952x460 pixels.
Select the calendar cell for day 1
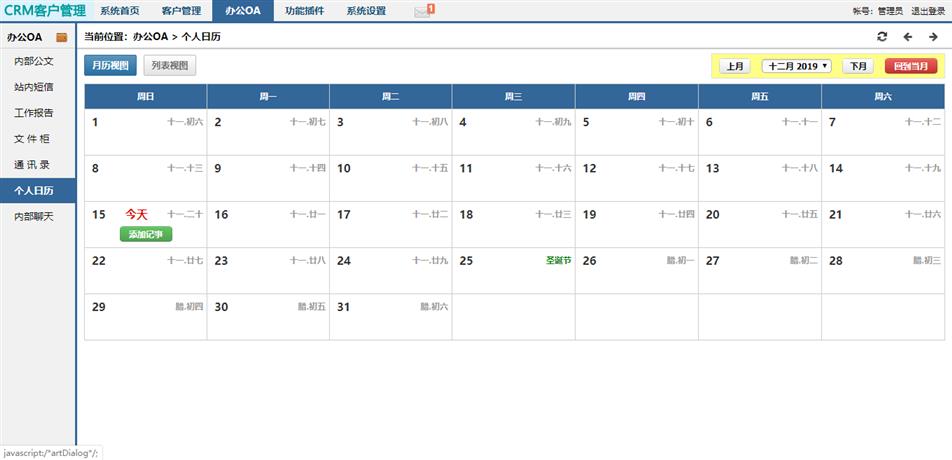click(146, 132)
